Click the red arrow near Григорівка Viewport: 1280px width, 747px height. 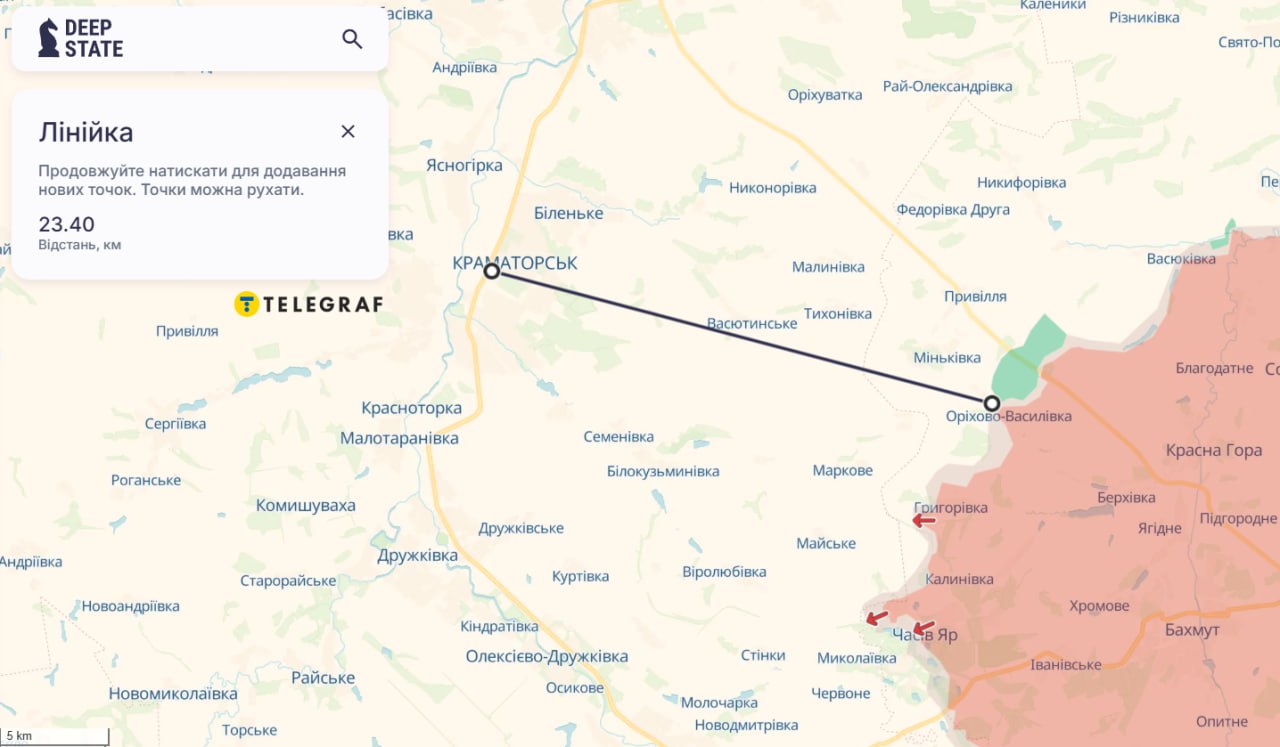pyautogui.click(x=924, y=520)
